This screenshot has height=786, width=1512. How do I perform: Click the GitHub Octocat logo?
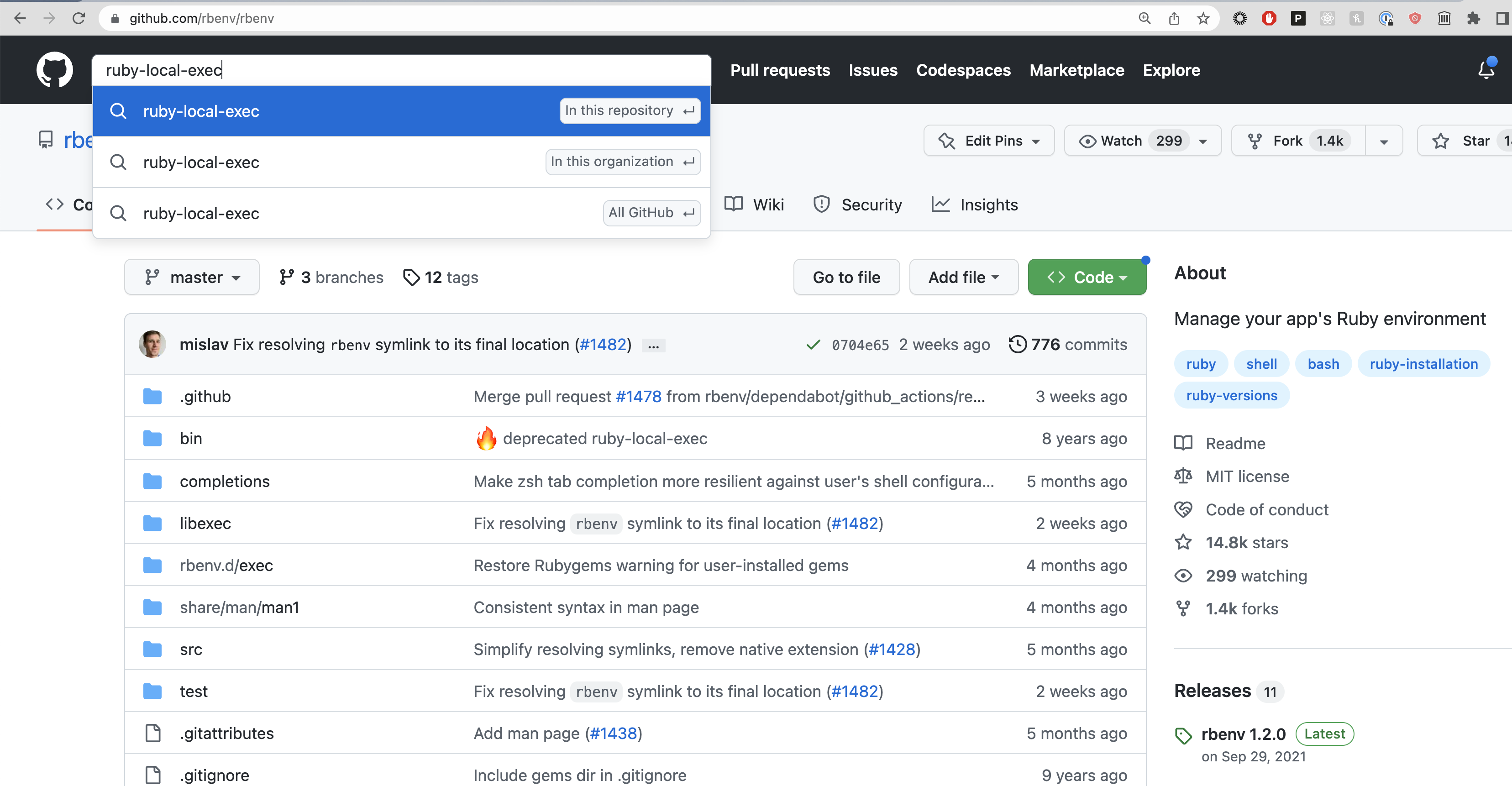pyautogui.click(x=55, y=70)
